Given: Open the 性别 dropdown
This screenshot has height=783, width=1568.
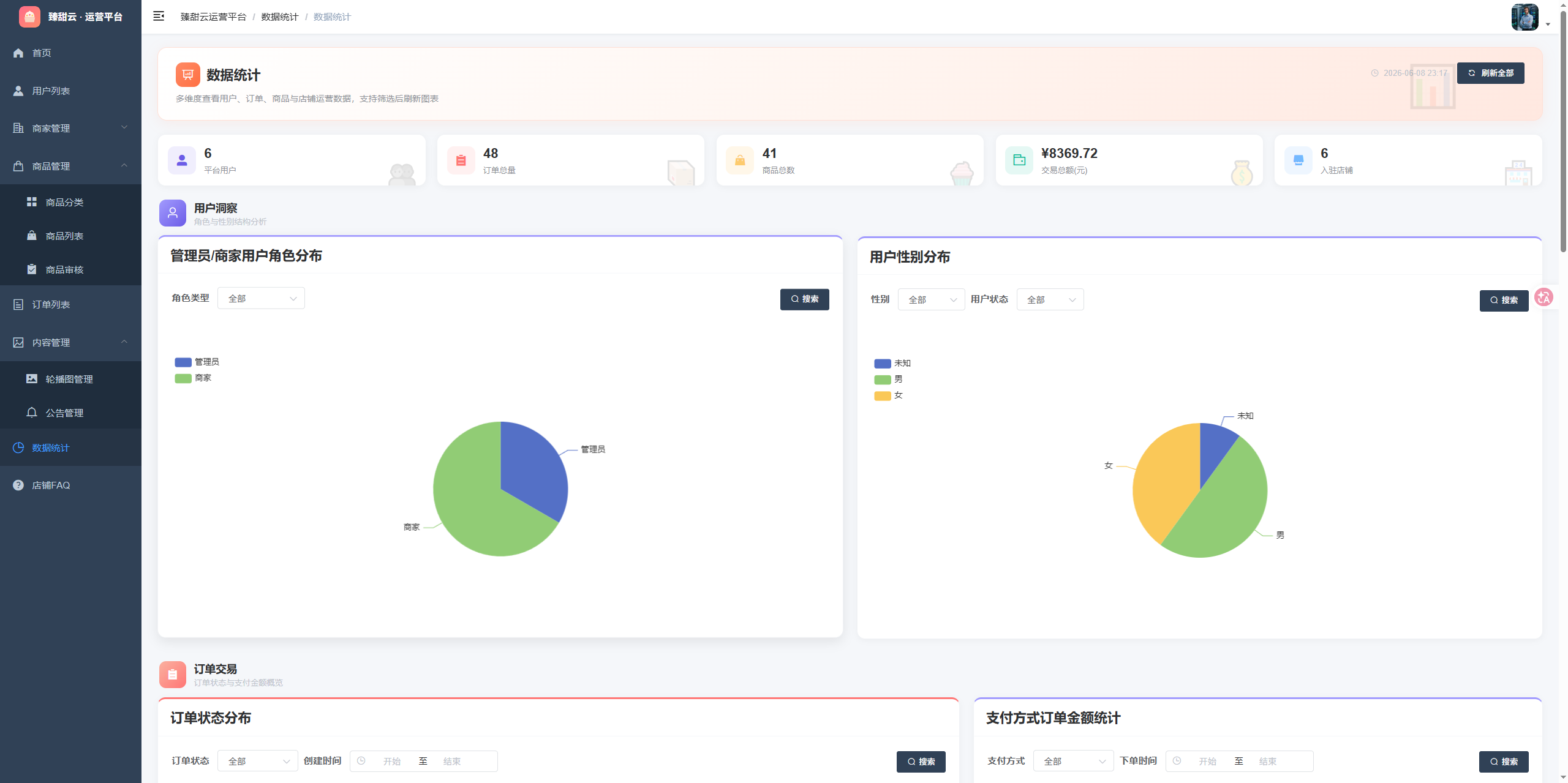Looking at the screenshot, I should 931,299.
